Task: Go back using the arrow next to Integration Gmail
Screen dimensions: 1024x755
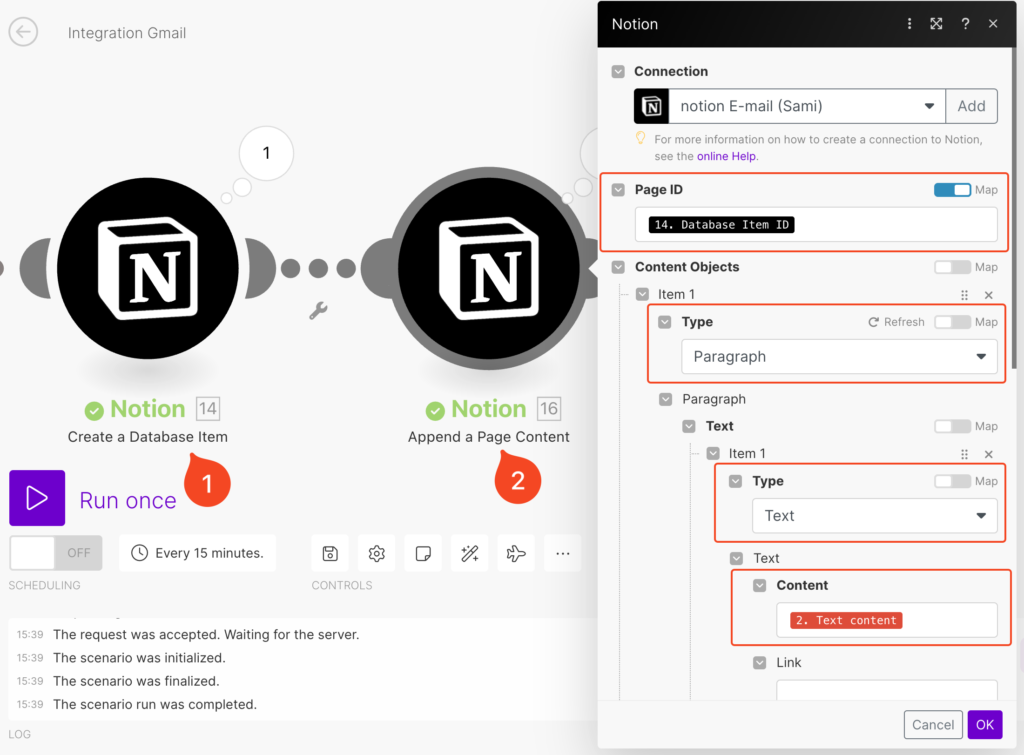Action: coord(24,32)
